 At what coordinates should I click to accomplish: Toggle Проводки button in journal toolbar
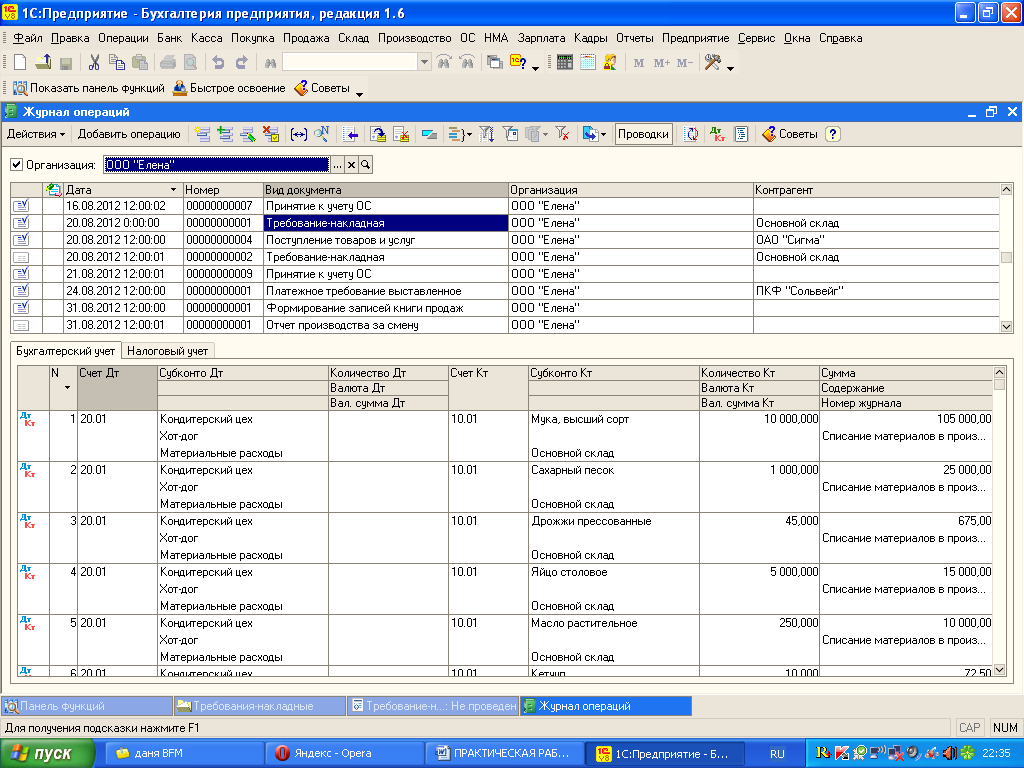coord(643,135)
